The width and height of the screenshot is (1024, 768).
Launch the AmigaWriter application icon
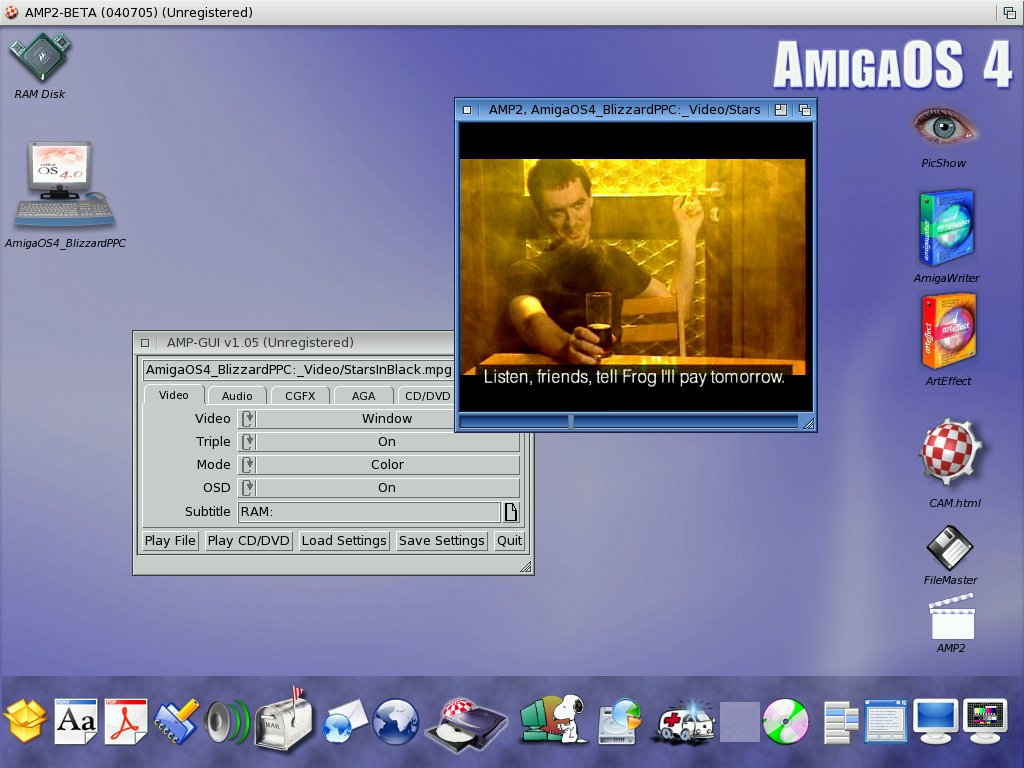(946, 228)
